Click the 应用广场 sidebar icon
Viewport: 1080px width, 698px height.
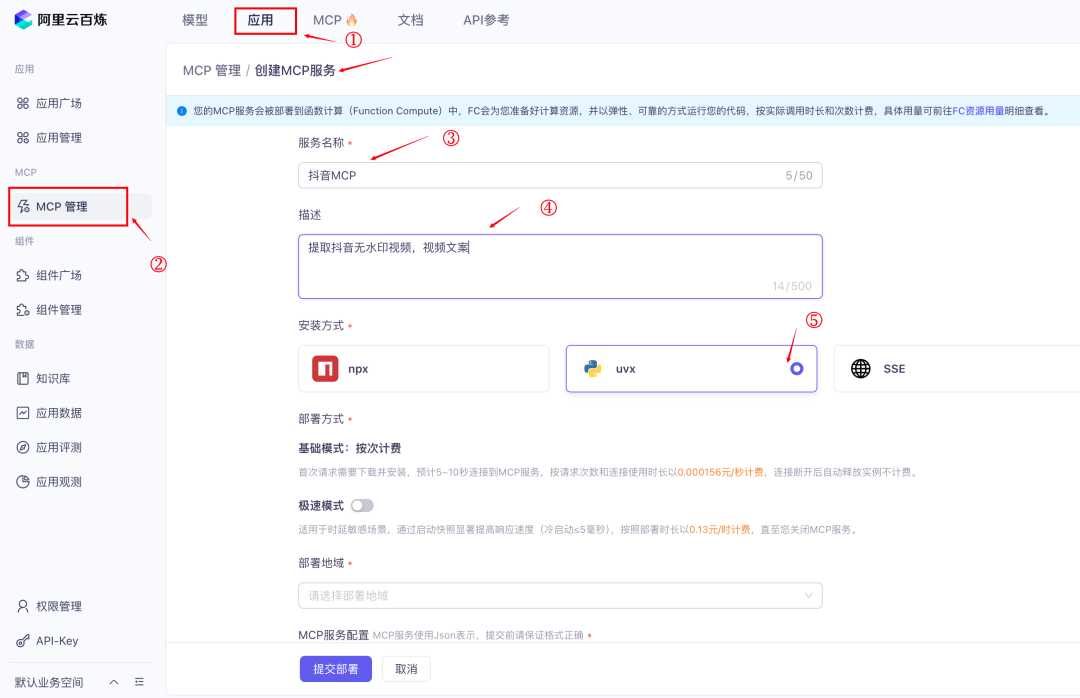tap(23, 103)
